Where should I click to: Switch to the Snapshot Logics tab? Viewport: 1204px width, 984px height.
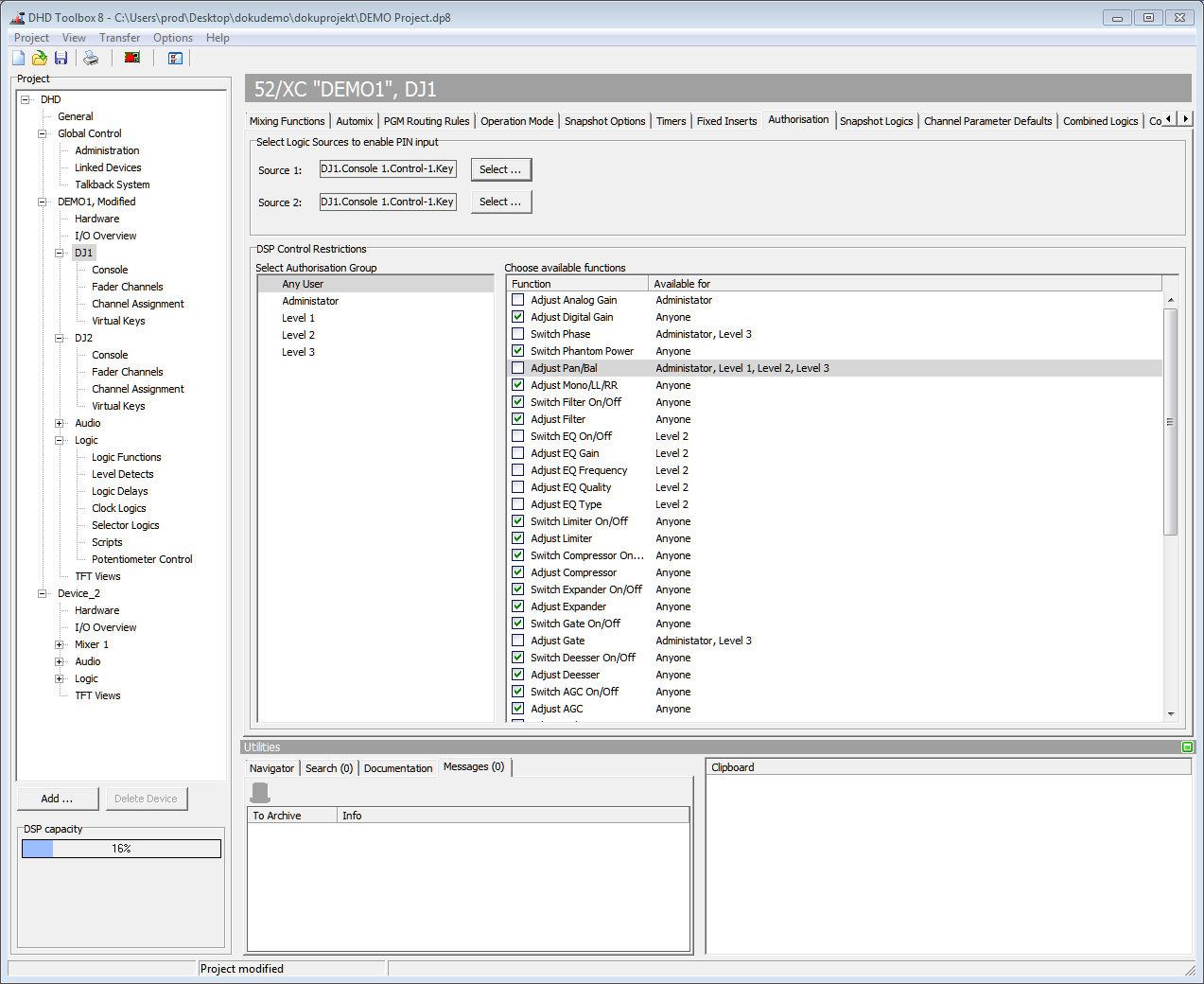coord(876,120)
